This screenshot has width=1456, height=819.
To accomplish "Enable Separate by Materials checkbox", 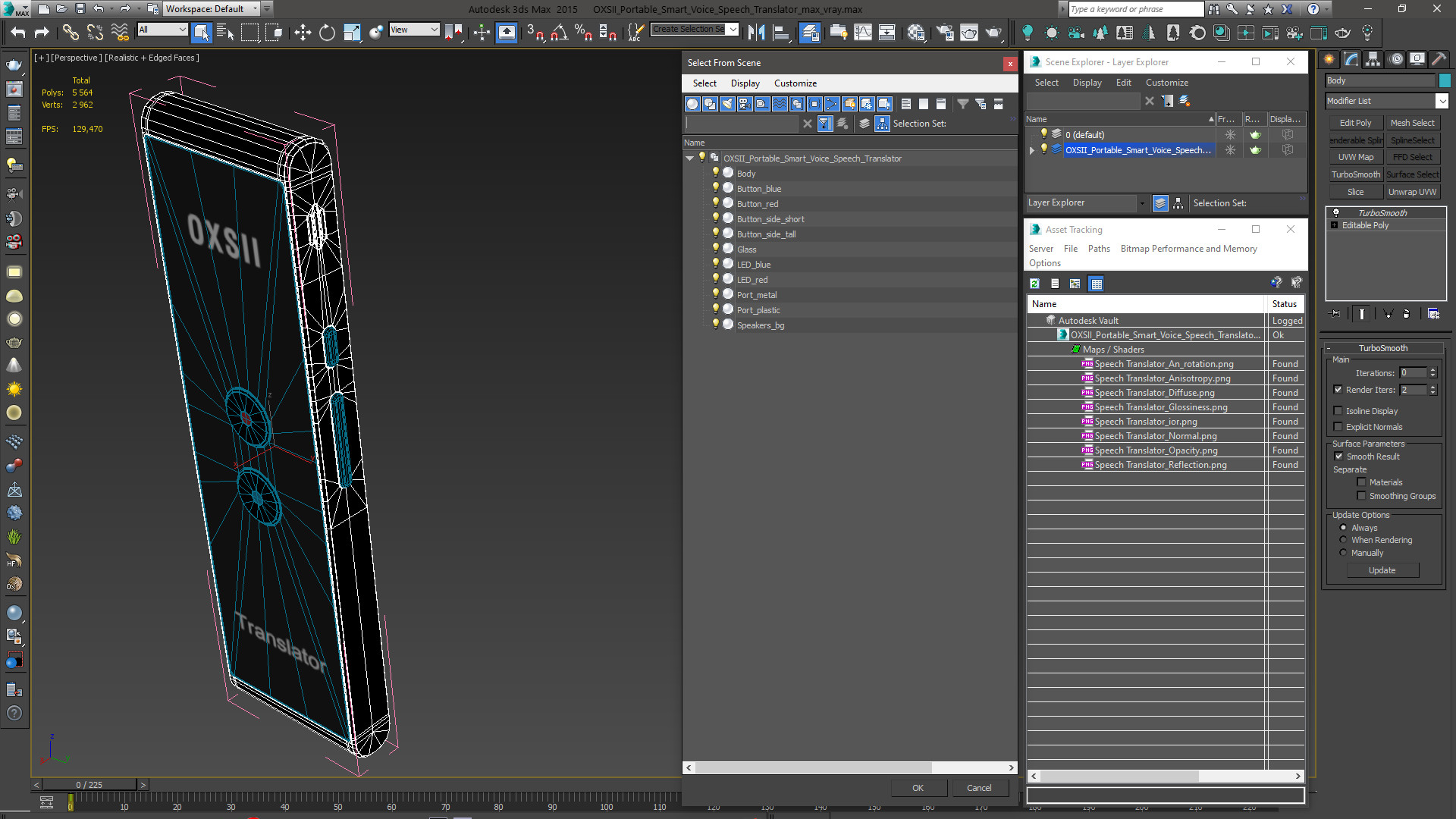I will 1361,482.
